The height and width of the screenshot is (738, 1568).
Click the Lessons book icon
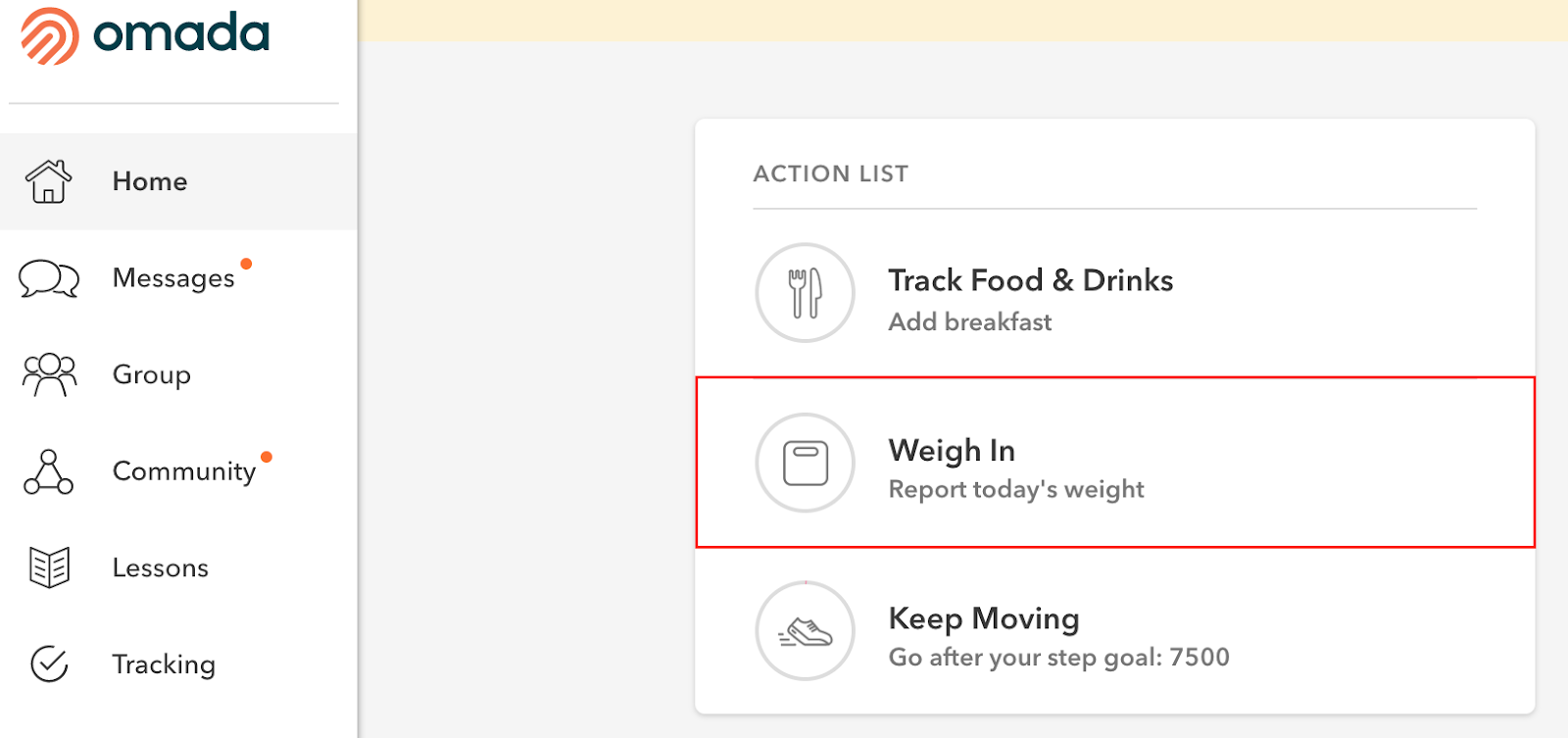[49, 567]
